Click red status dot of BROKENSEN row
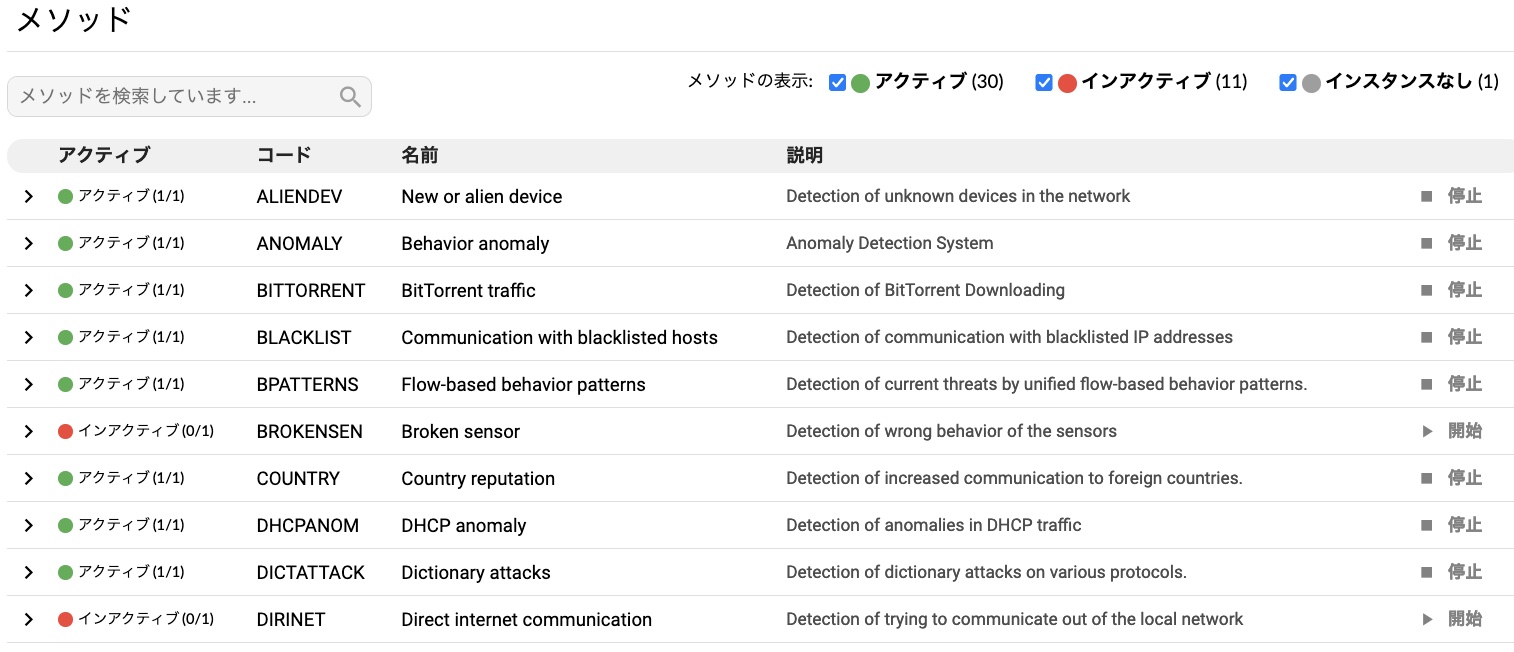The height and width of the screenshot is (652, 1514). coord(66,432)
